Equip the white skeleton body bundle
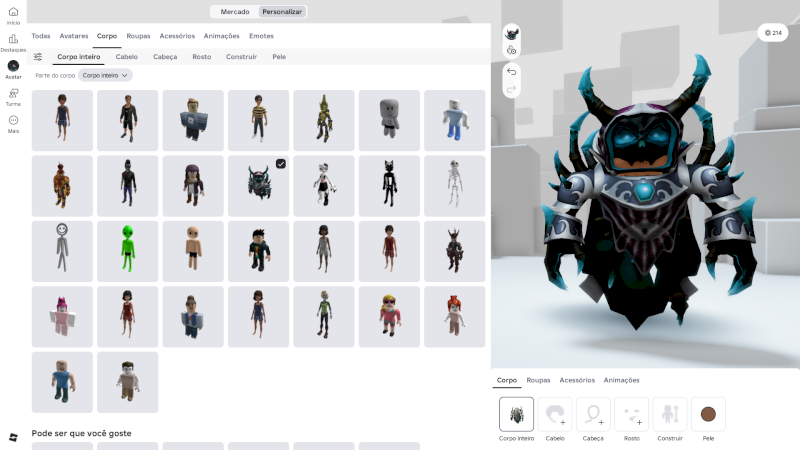Viewport: 800px width, 450px height. pos(455,186)
